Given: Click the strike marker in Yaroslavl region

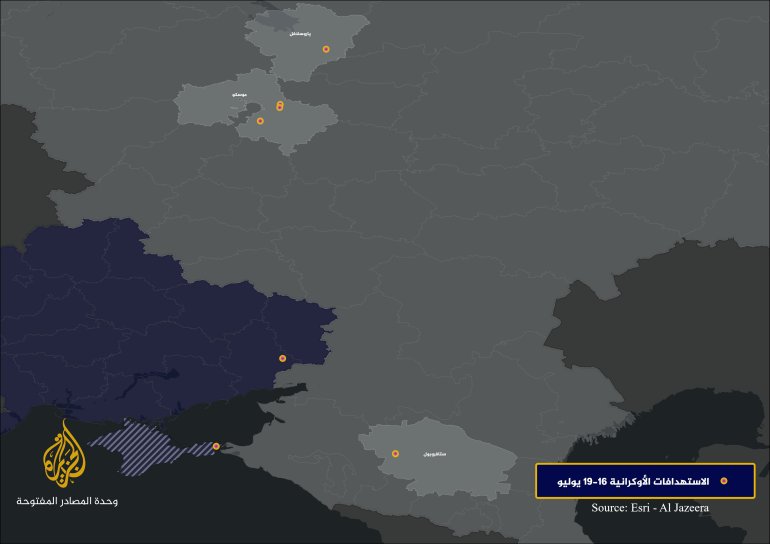Looking at the screenshot, I should coord(326,49).
